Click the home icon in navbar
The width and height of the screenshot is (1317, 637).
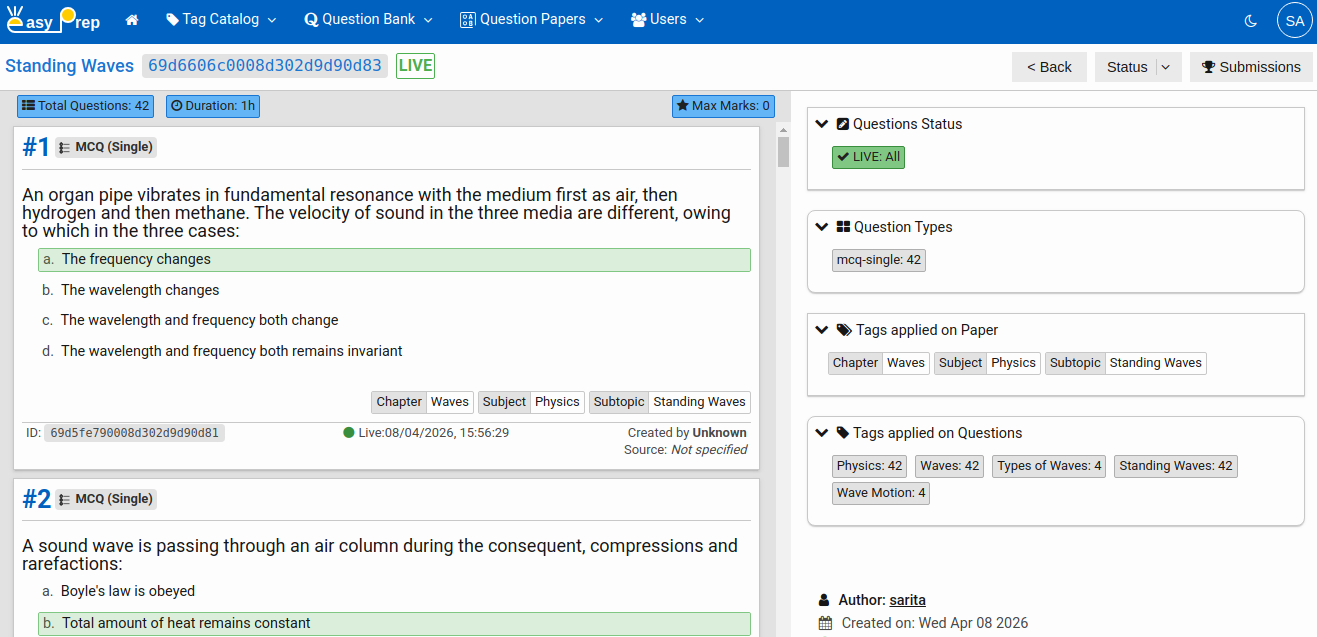click(132, 20)
